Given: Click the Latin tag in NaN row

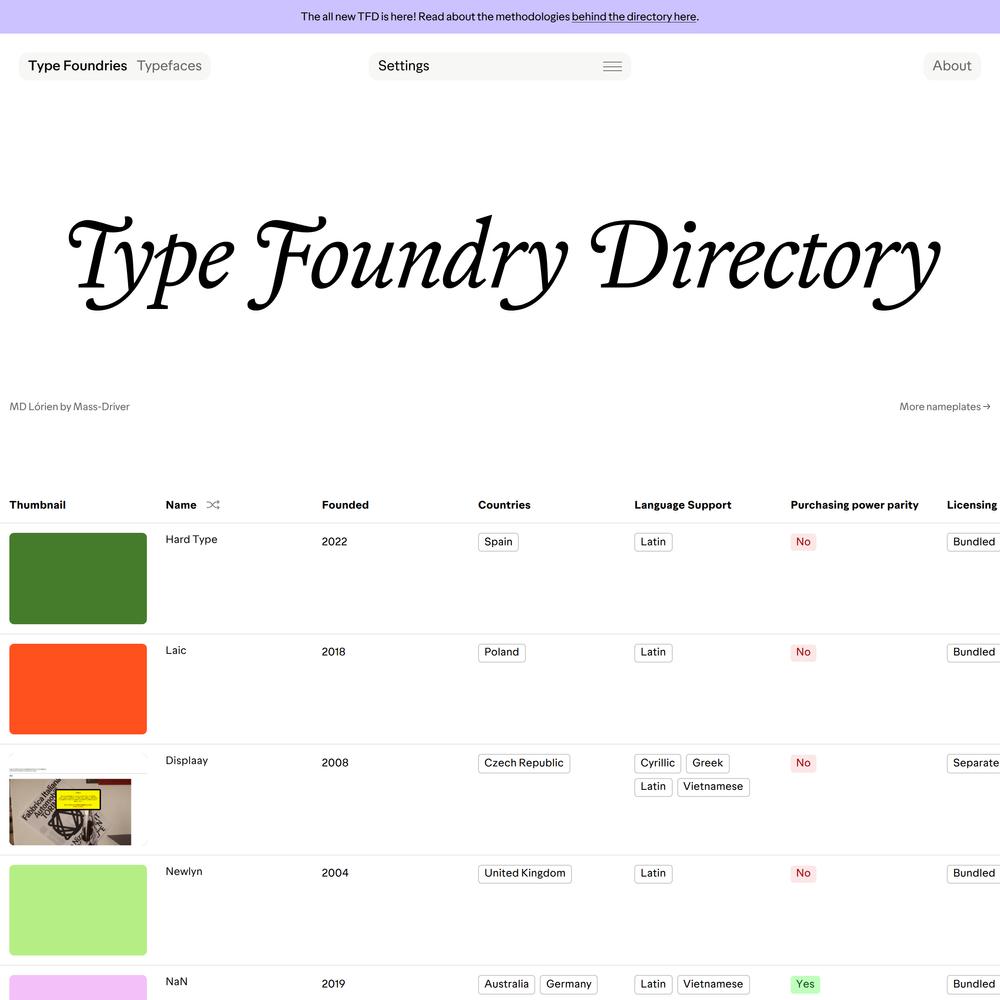Looking at the screenshot, I should click(x=653, y=984).
